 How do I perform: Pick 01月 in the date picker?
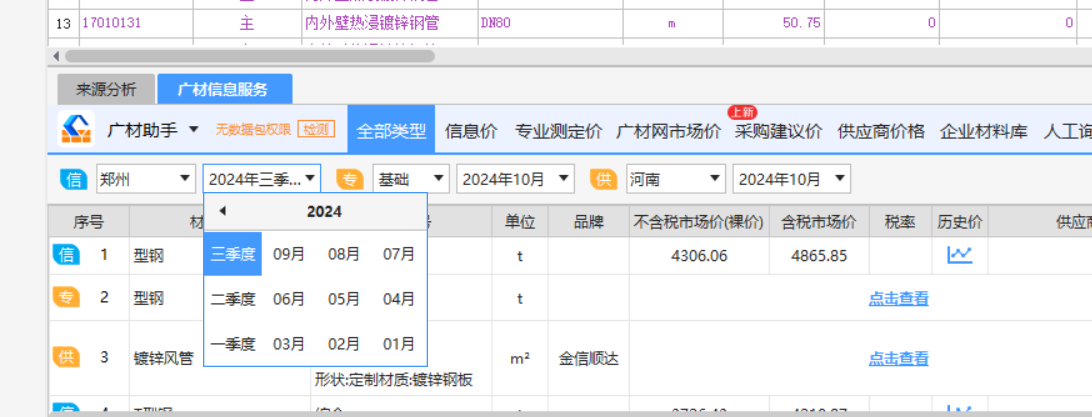[x=399, y=343]
